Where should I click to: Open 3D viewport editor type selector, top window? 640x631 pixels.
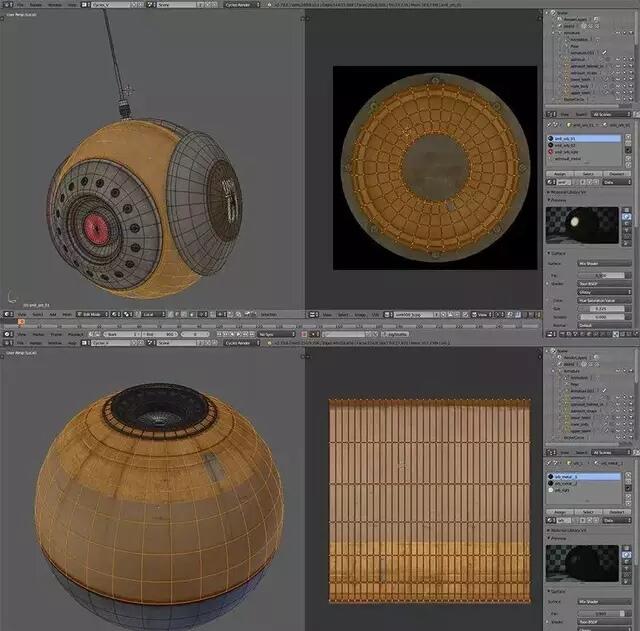click(7, 314)
